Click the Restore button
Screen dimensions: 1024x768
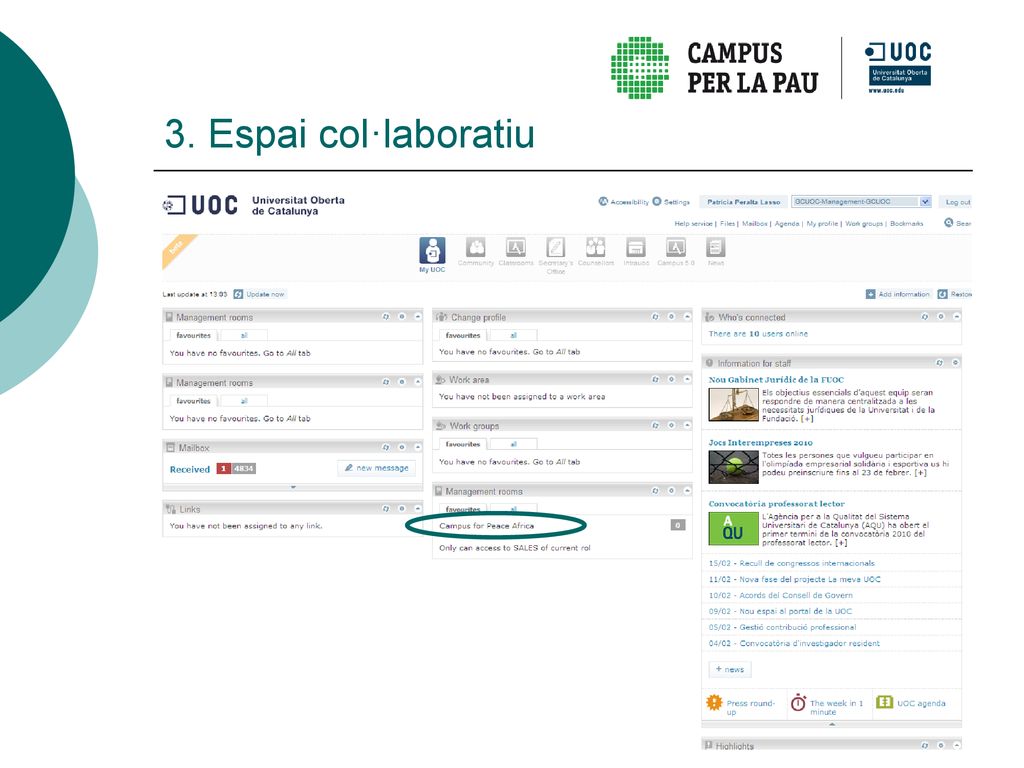(955, 295)
